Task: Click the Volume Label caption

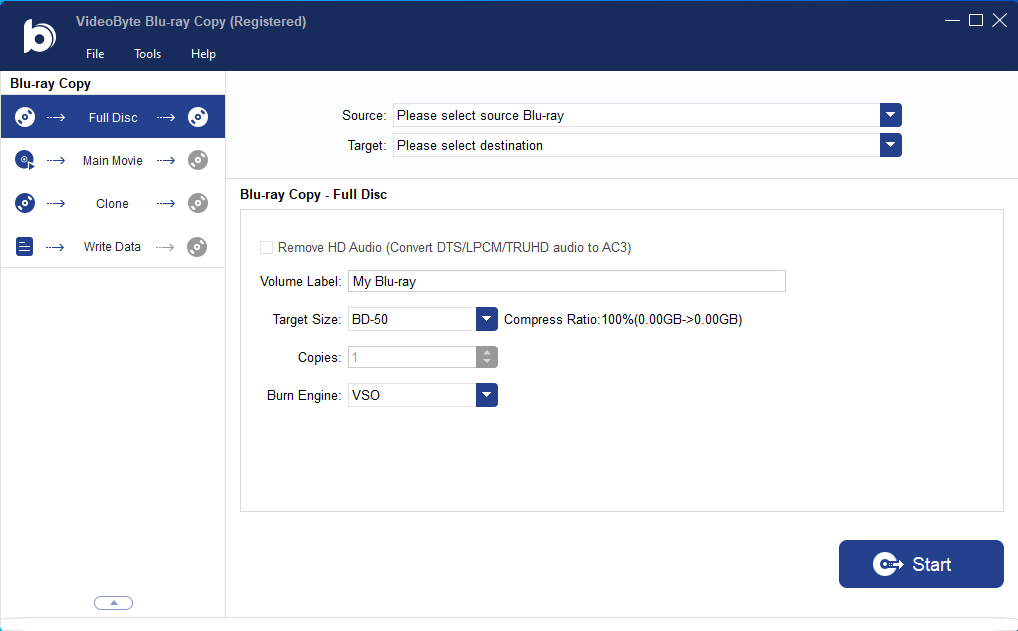Action: tap(300, 281)
